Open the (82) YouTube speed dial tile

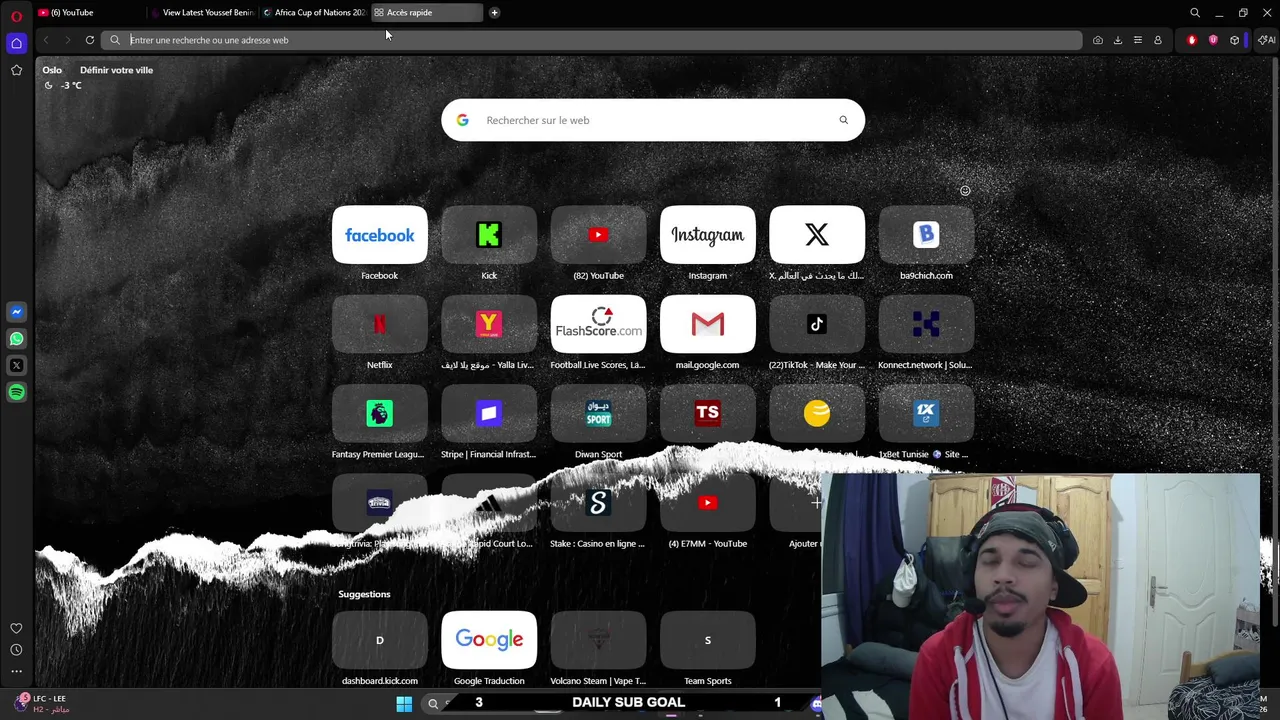click(x=598, y=235)
